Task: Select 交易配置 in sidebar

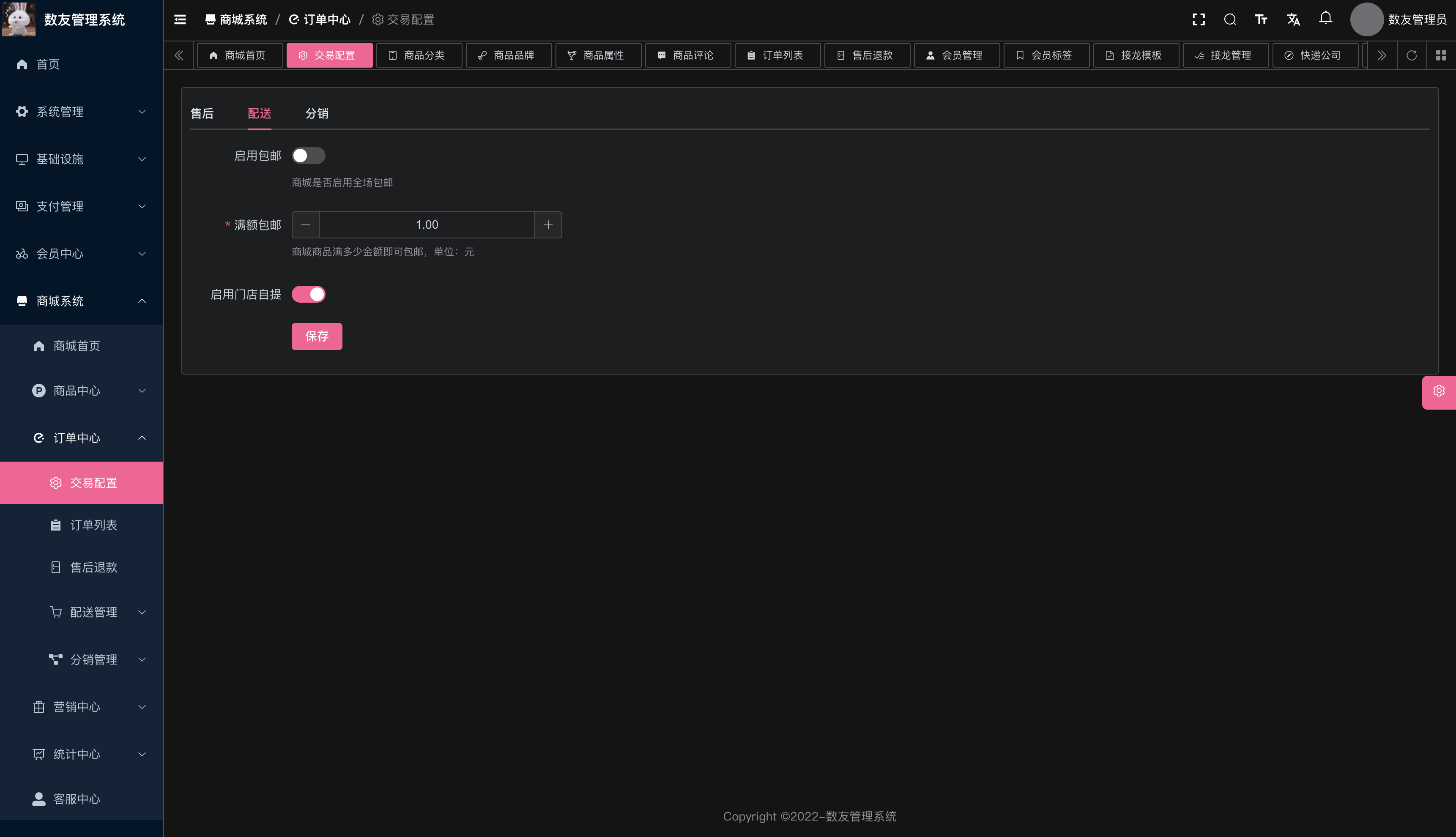Action: coord(82,483)
